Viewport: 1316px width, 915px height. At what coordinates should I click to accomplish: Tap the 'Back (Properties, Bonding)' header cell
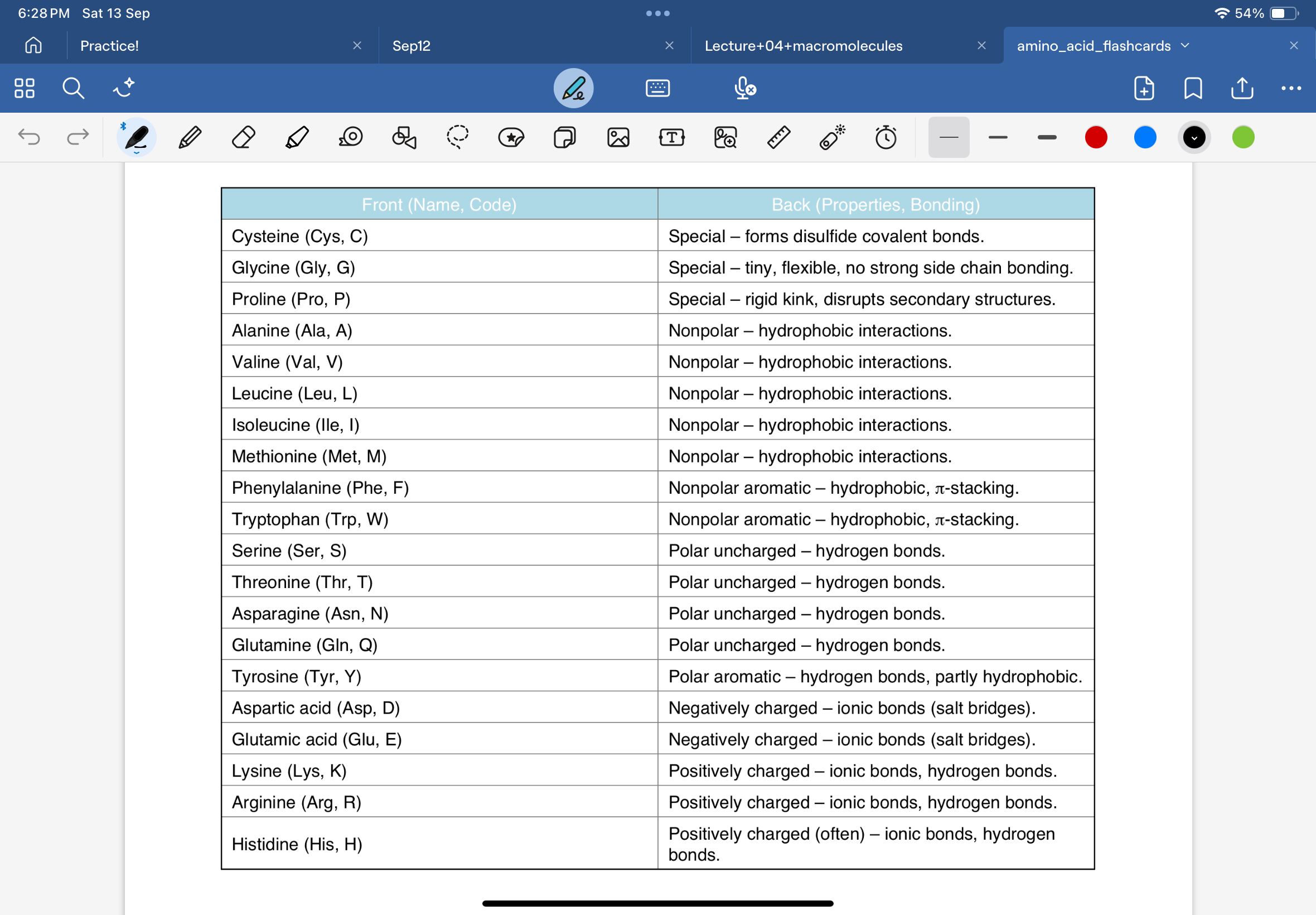click(876, 204)
